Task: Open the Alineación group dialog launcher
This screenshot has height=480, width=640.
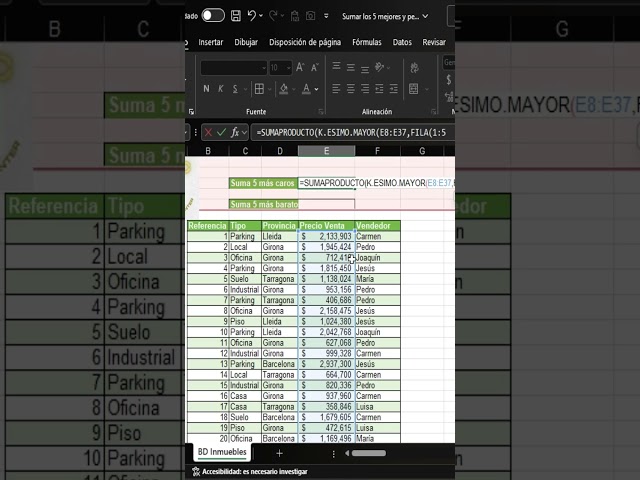Action: pyautogui.click(x=433, y=112)
